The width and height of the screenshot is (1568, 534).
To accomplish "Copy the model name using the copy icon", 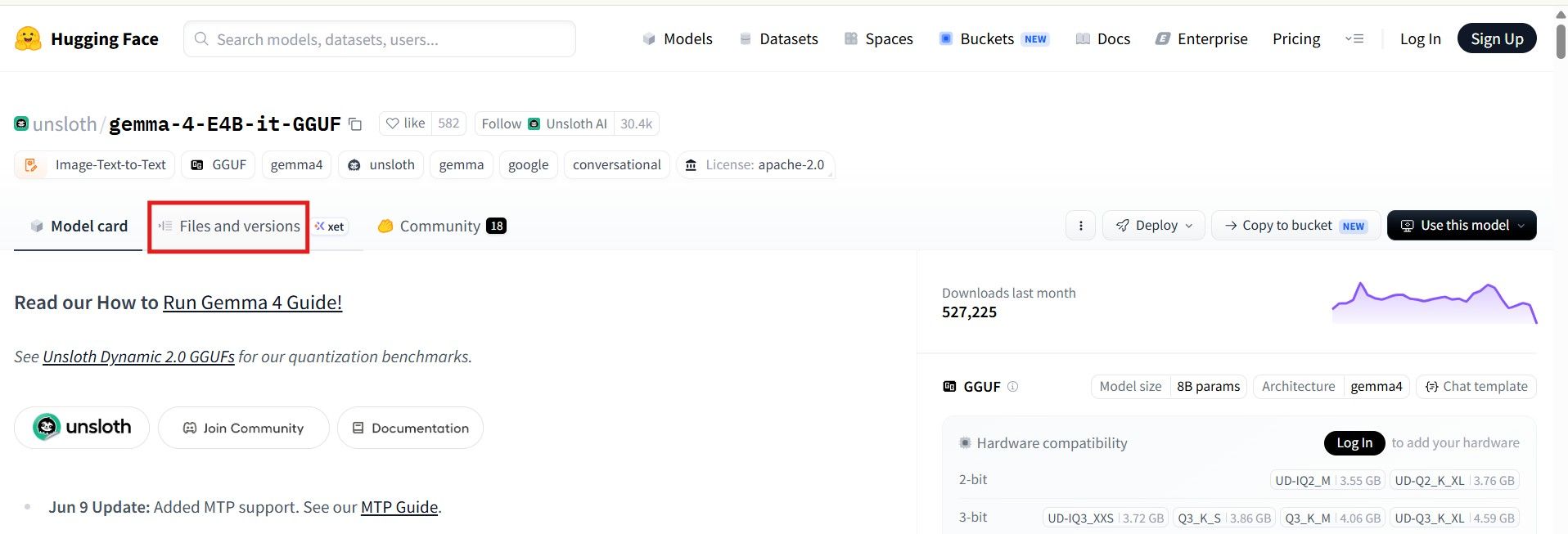I will (355, 124).
